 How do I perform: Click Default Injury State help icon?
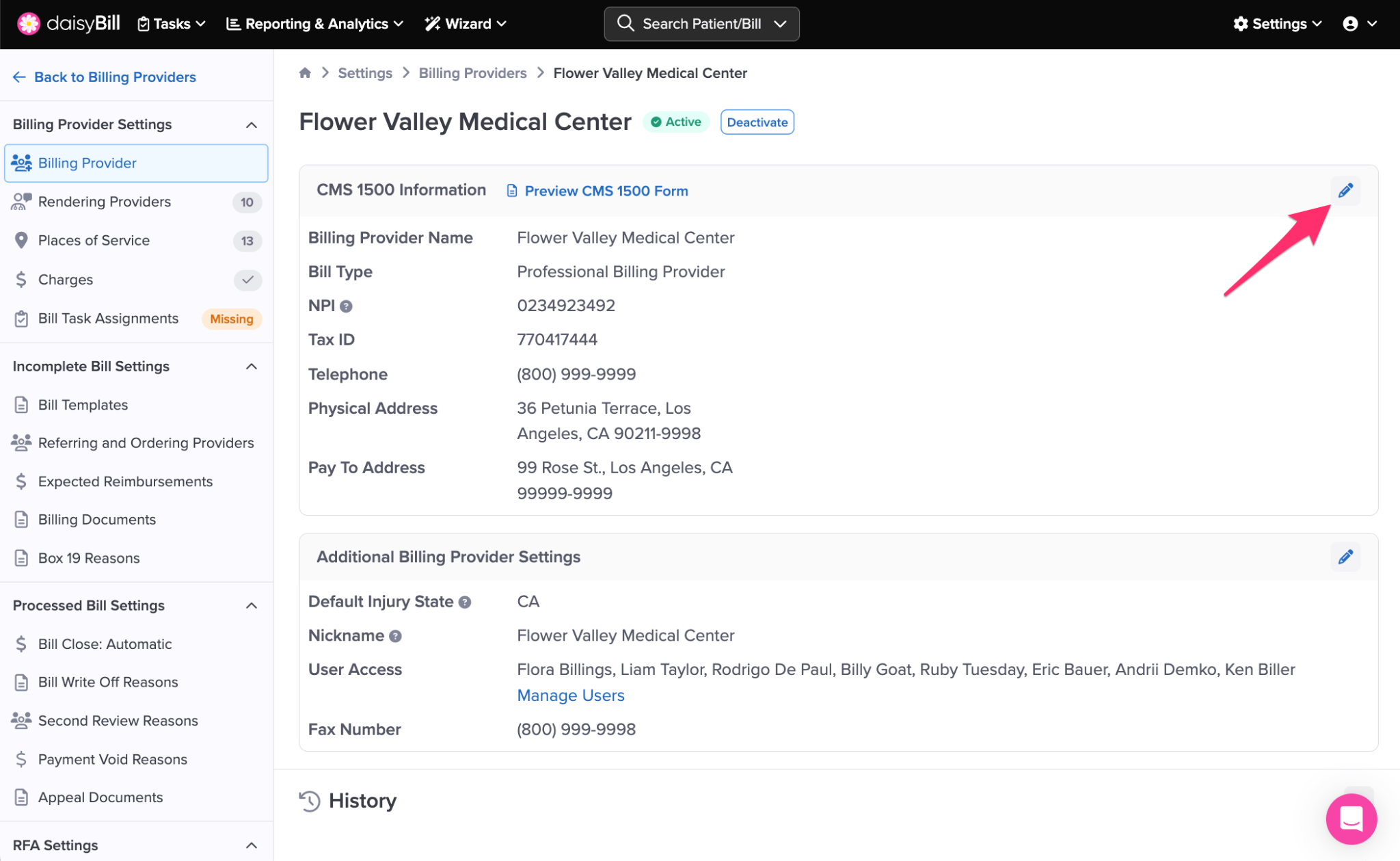465,602
